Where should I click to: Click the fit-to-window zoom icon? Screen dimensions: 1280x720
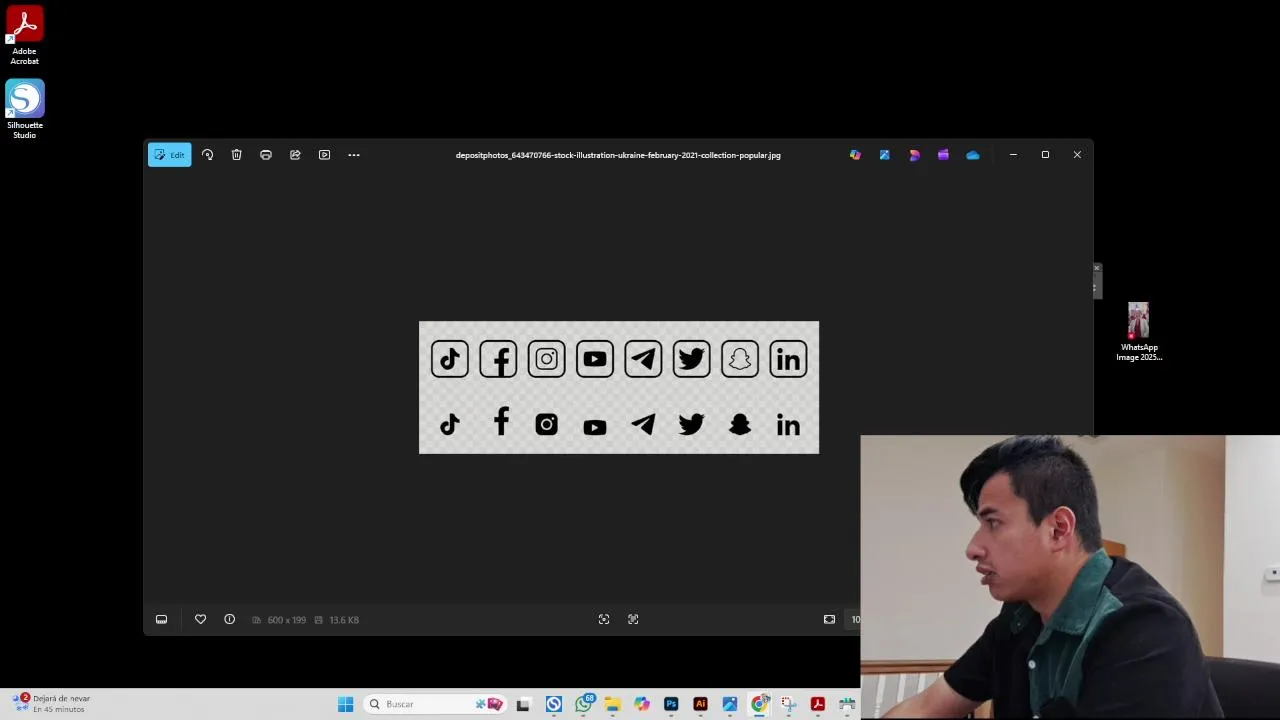829,620
